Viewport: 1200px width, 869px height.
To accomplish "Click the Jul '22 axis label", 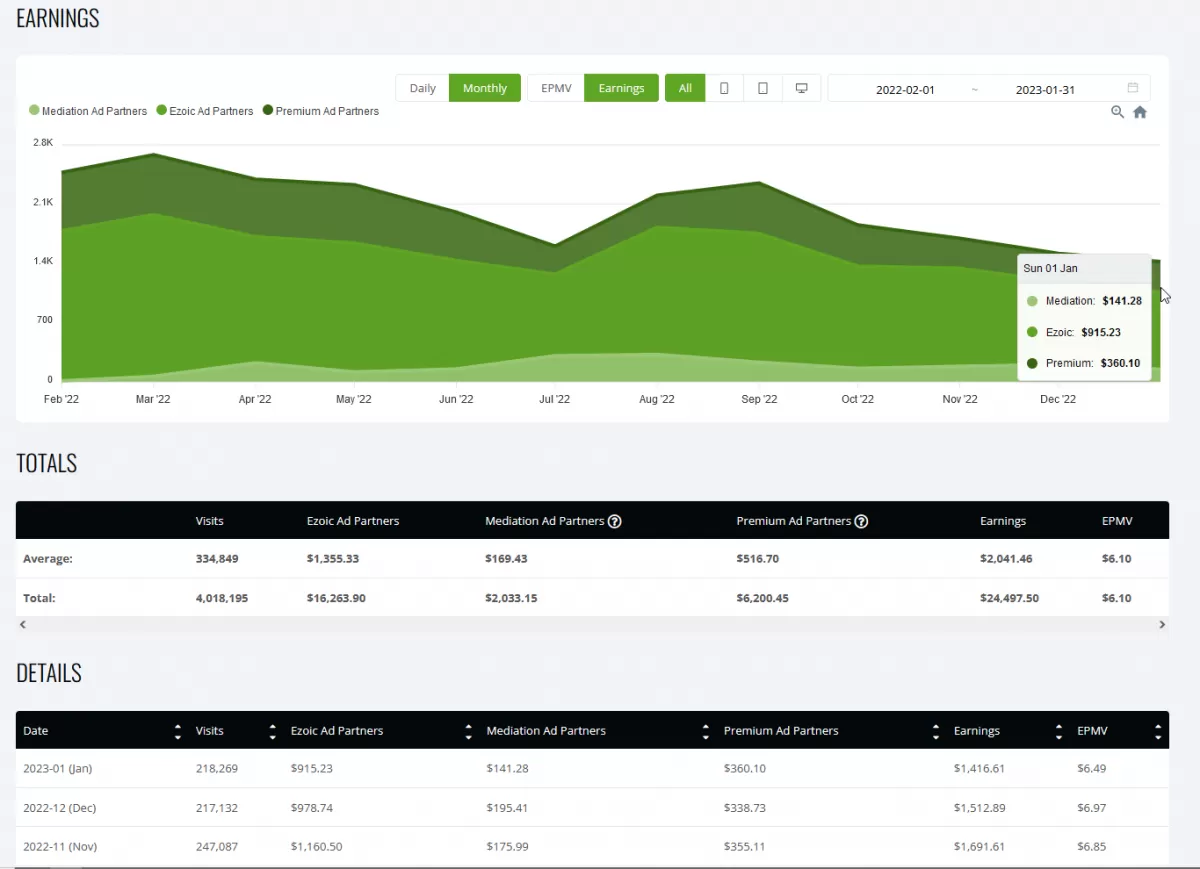I will coord(554,399).
